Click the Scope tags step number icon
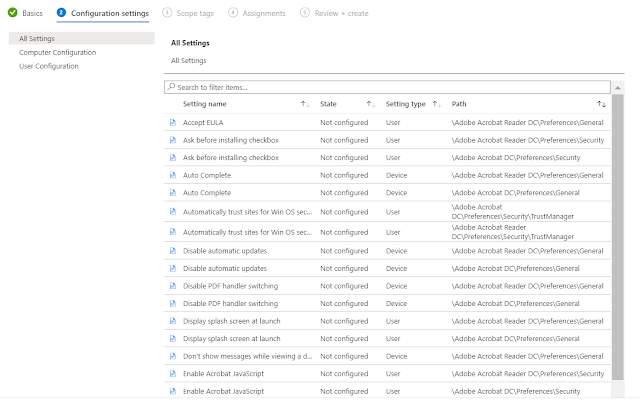640x402 pixels. 168,13
